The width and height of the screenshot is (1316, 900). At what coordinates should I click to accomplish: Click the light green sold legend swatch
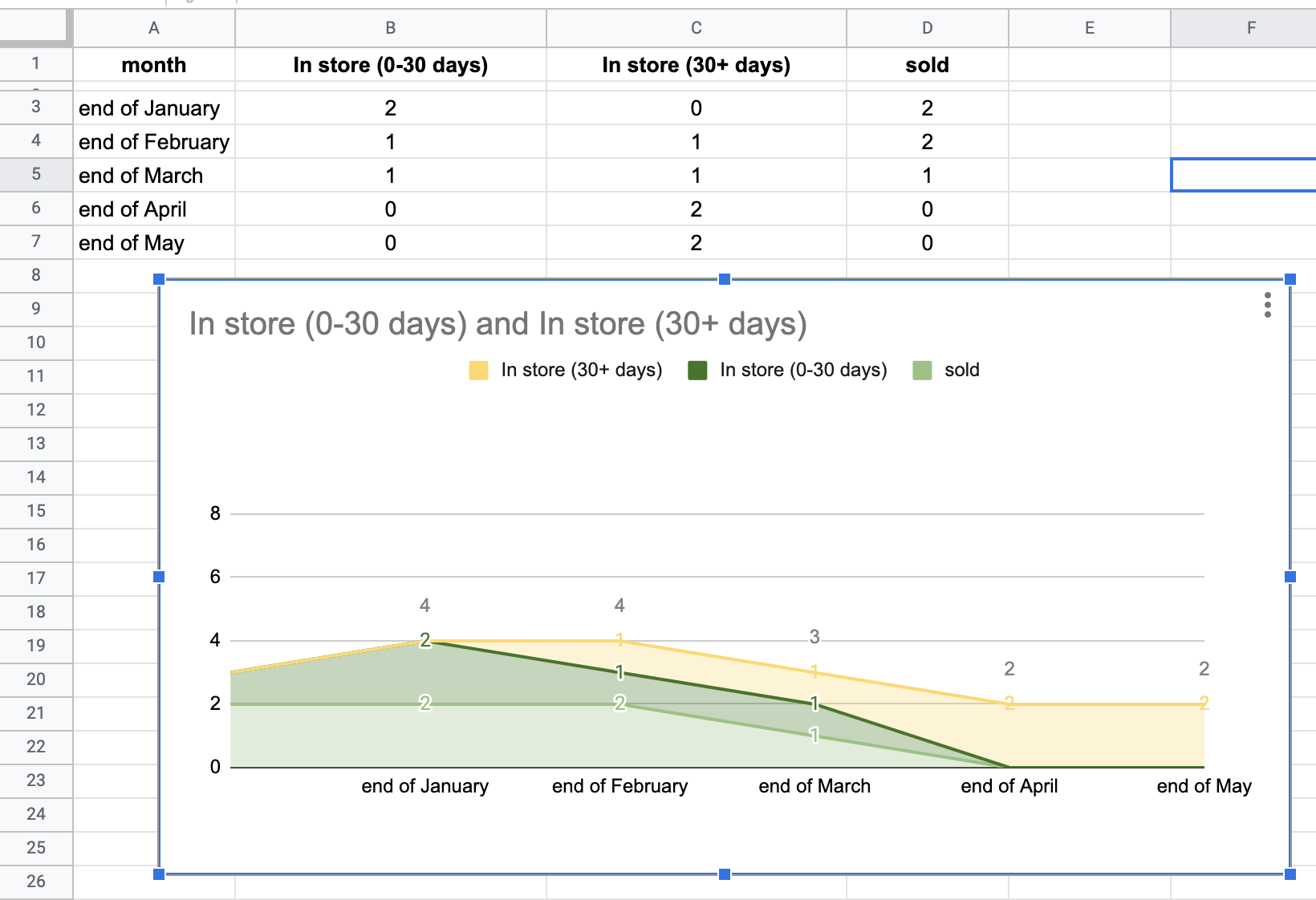922,371
